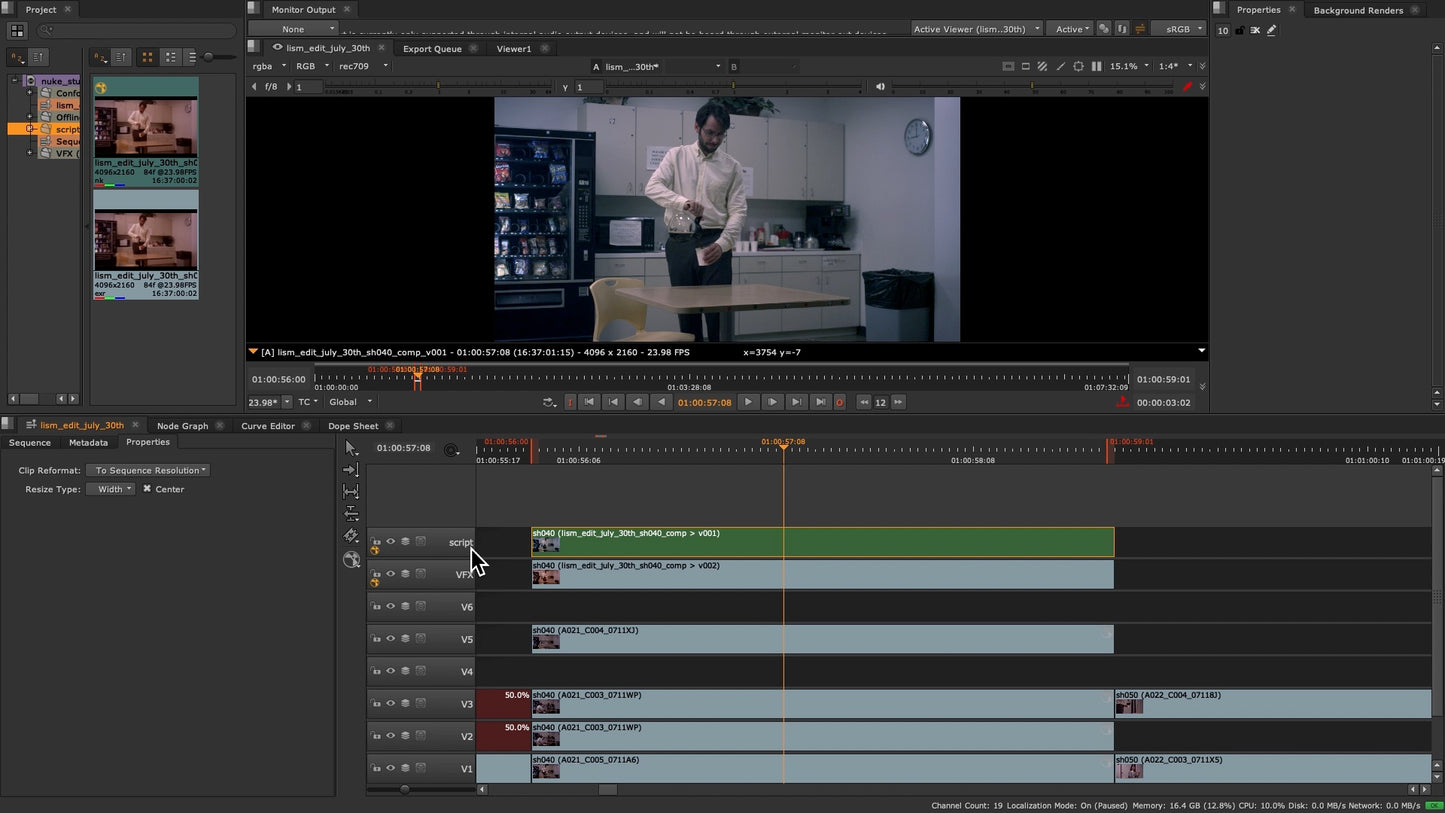Viewport: 1445px width, 813px height.
Task: Select the sh050 clip on track V3
Action: pyautogui.click(x=1270, y=704)
